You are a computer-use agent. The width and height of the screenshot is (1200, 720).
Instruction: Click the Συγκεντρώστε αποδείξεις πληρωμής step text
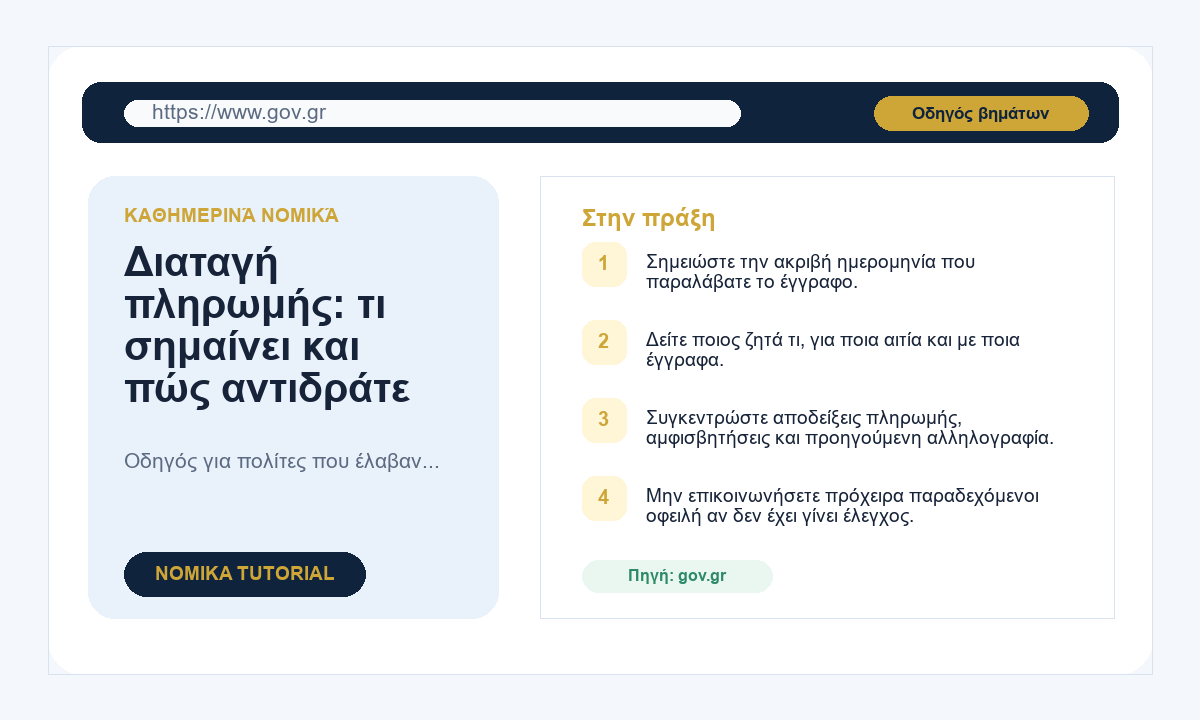[850, 428]
